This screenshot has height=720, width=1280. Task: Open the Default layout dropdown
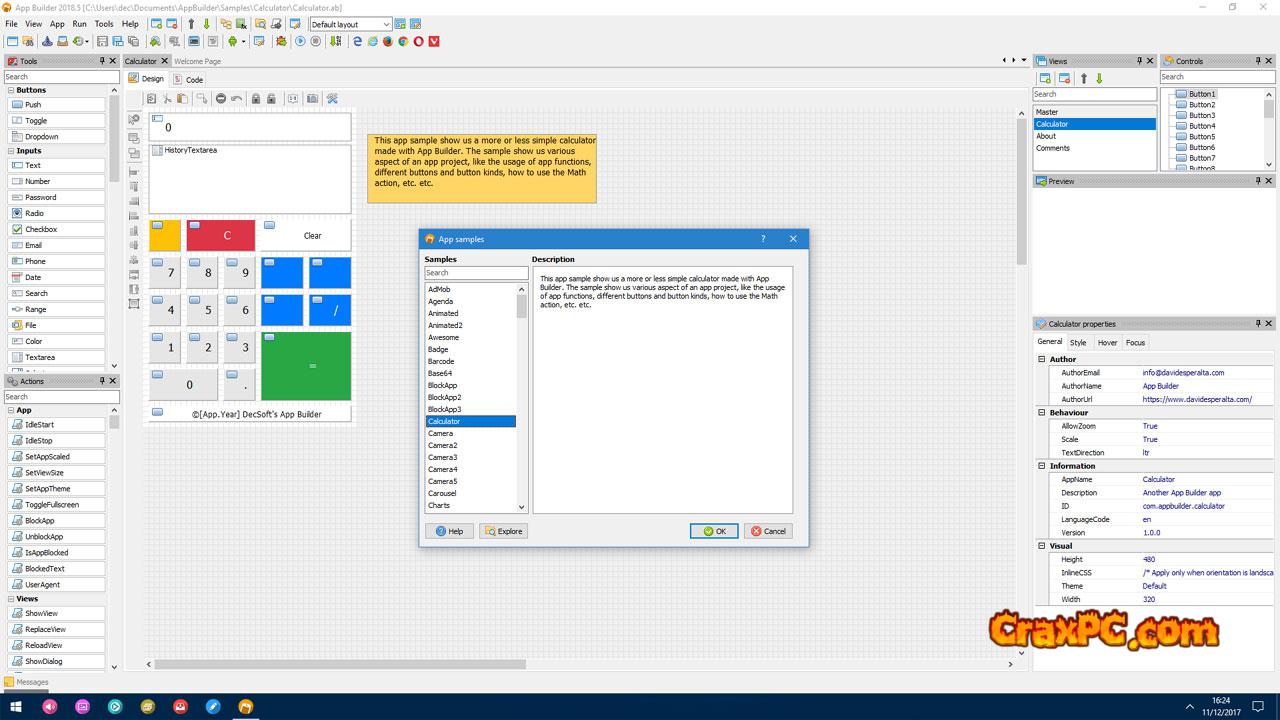click(x=386, y=24)
